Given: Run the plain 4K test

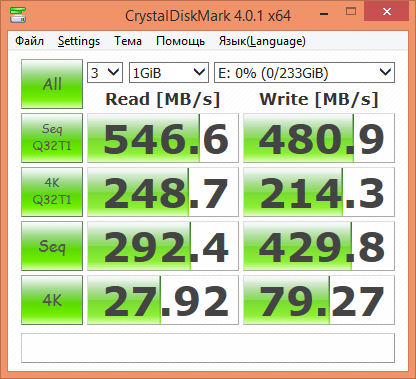Looking at the screenshot, I should click(x=52, y=300).
